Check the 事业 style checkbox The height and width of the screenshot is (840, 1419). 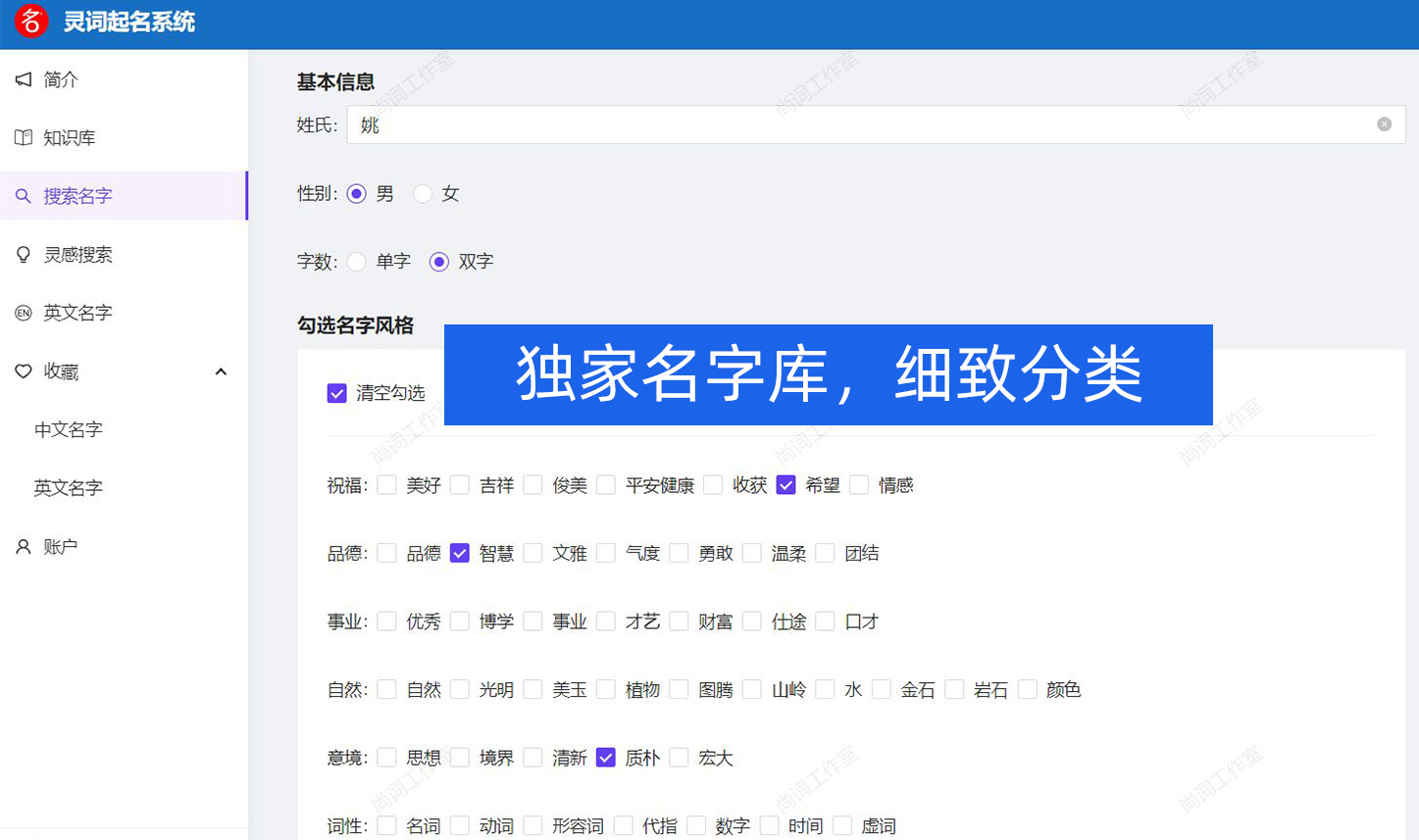coord(533,621)
